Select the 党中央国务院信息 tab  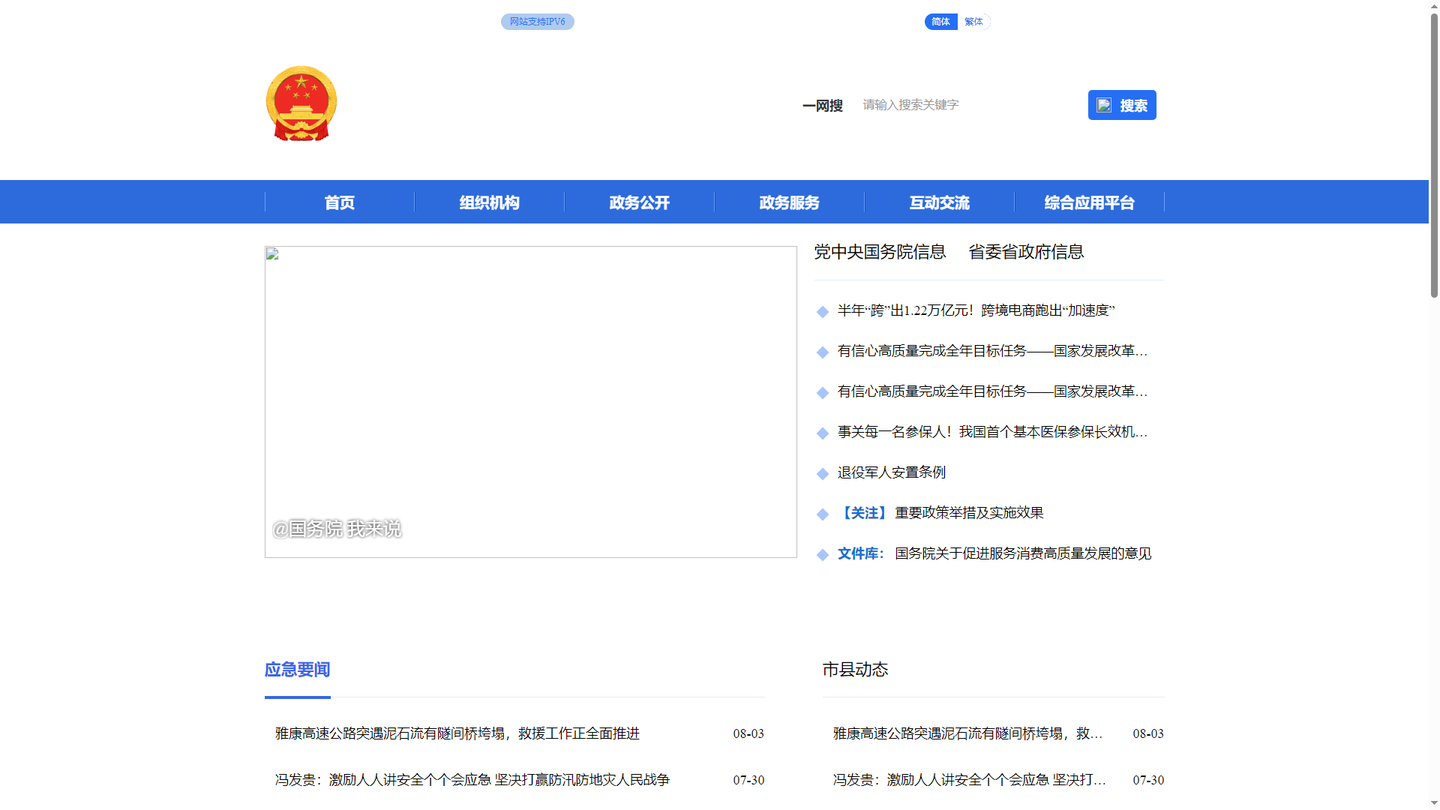880,252
